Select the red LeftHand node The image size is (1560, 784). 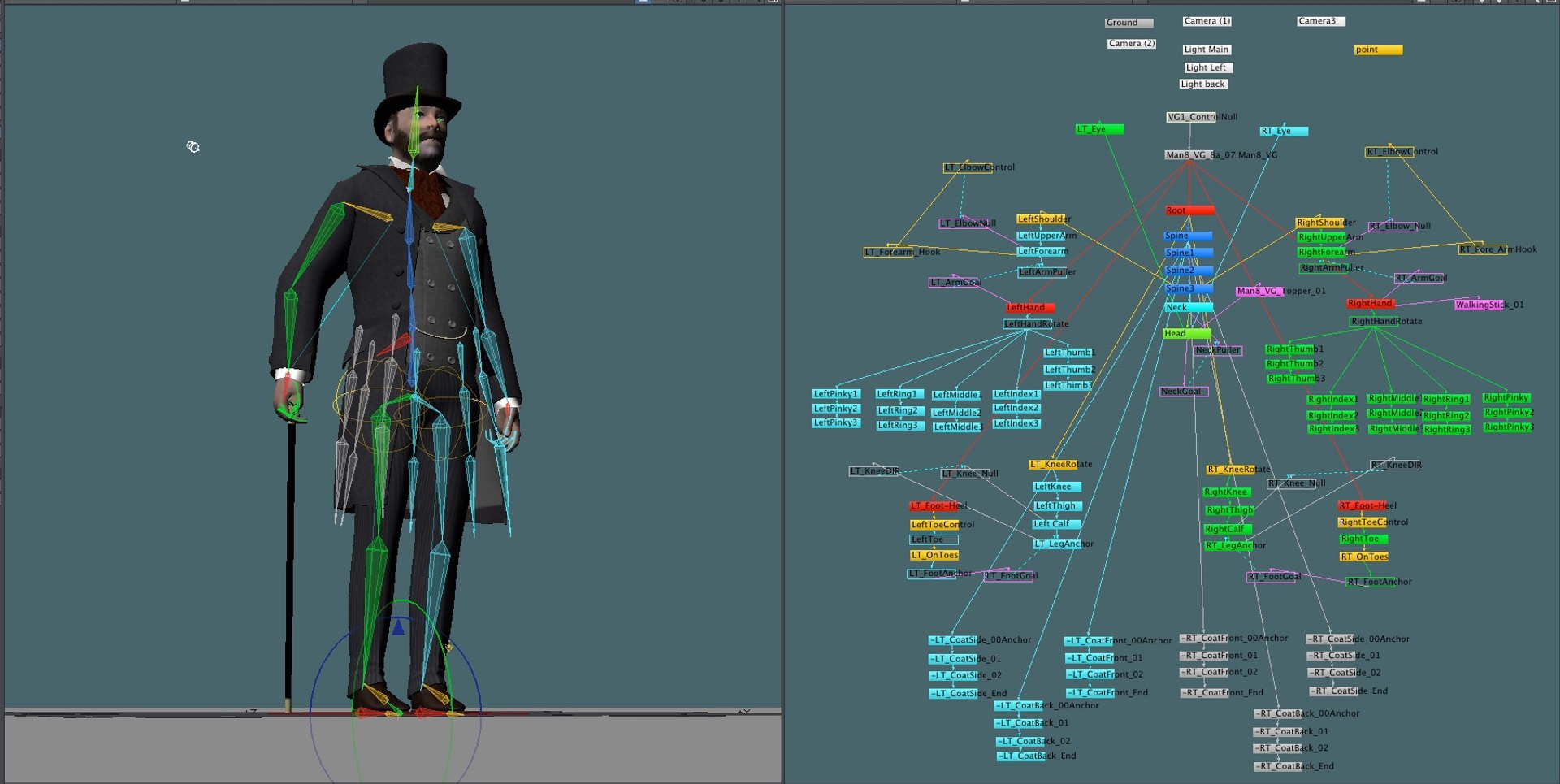(1030, 308)
